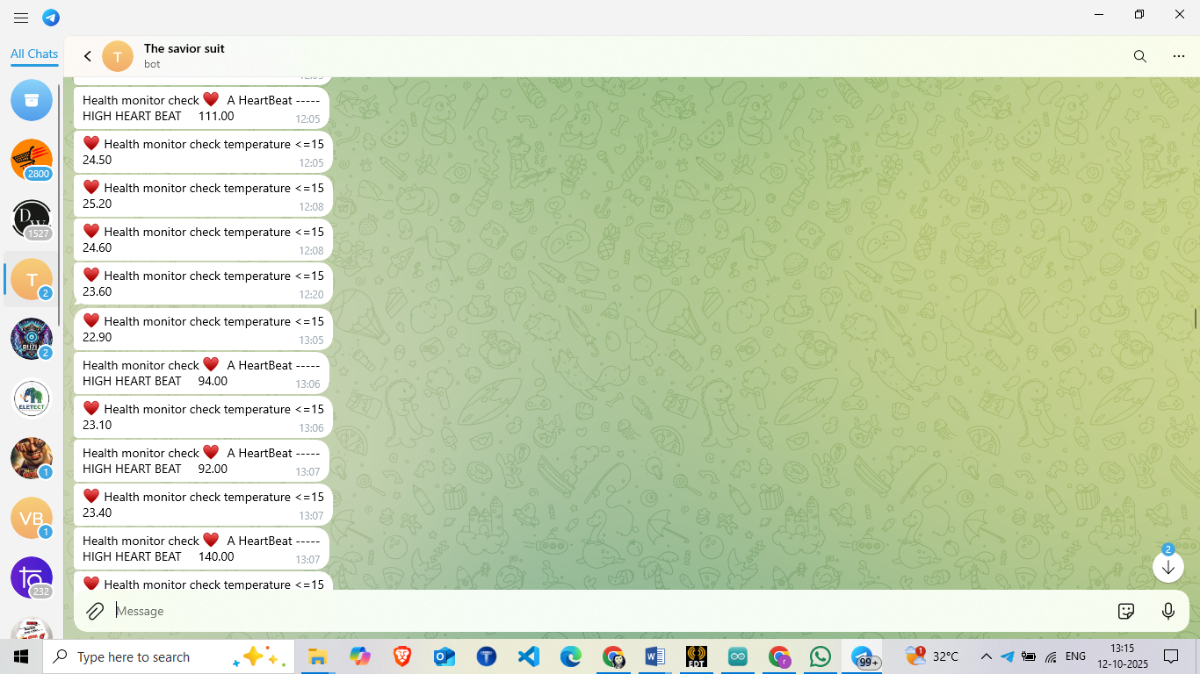Viewport: 1200px width, 674px height.
Task: Open The savior suit bot profile title
Action: tap(184, 49)
